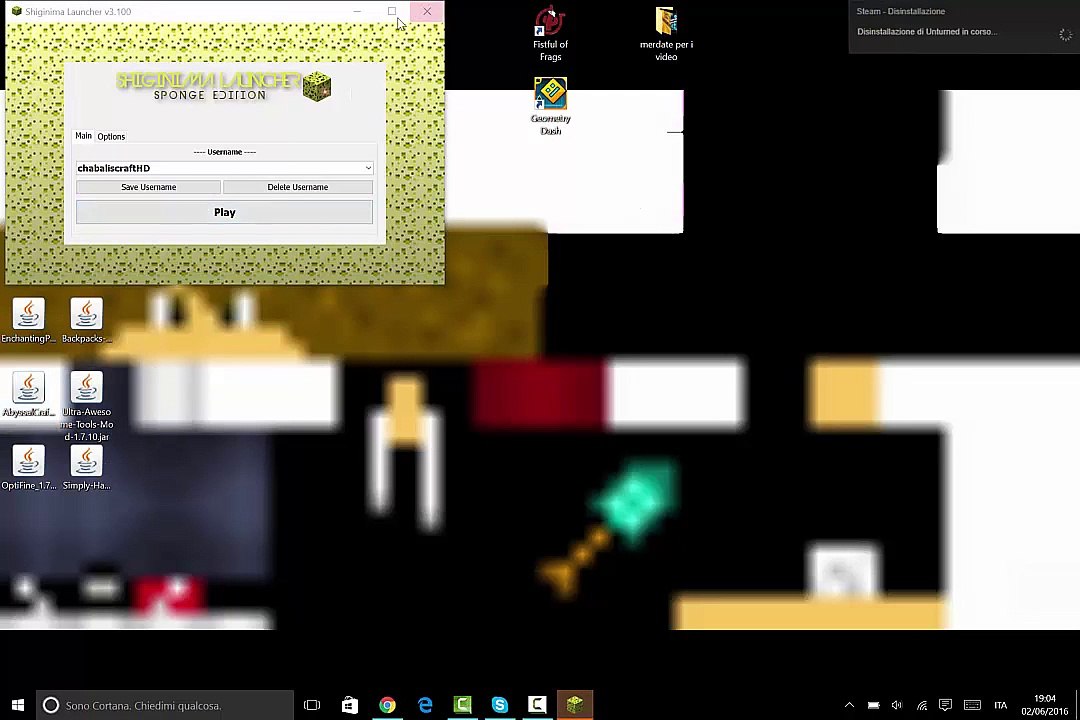Viewport: 1080px width, 720px height.
Task: Open the touch keyboard tray icon
Action: [x=973, y=705]
